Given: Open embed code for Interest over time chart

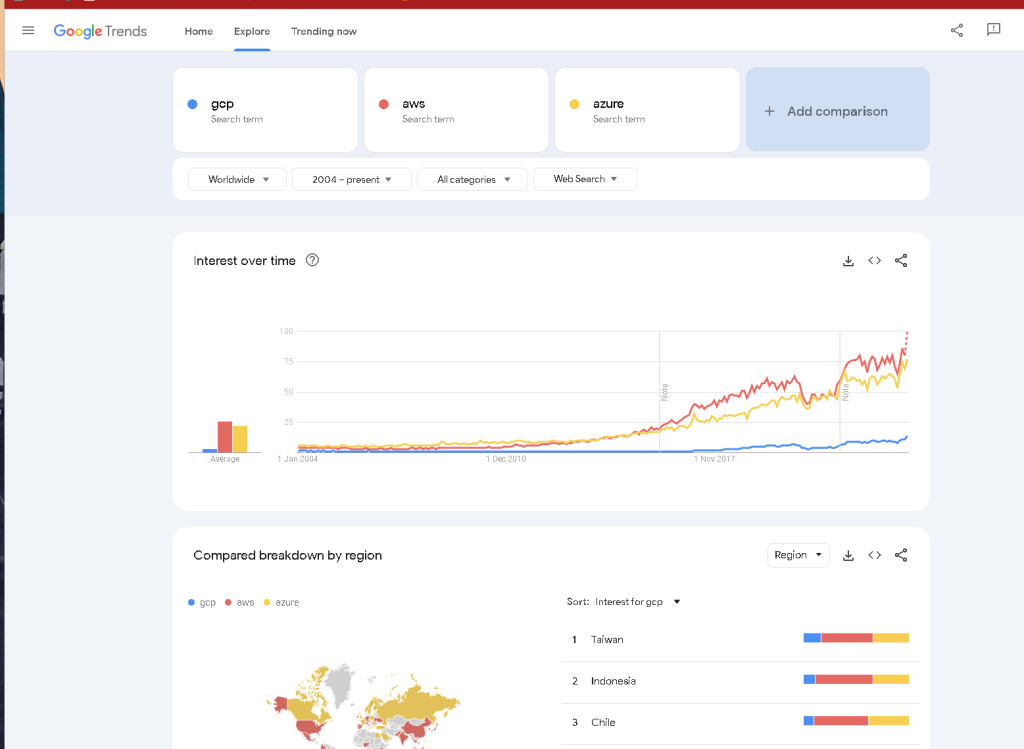Looking at the screenshot, I should click(x=874, y=261).
